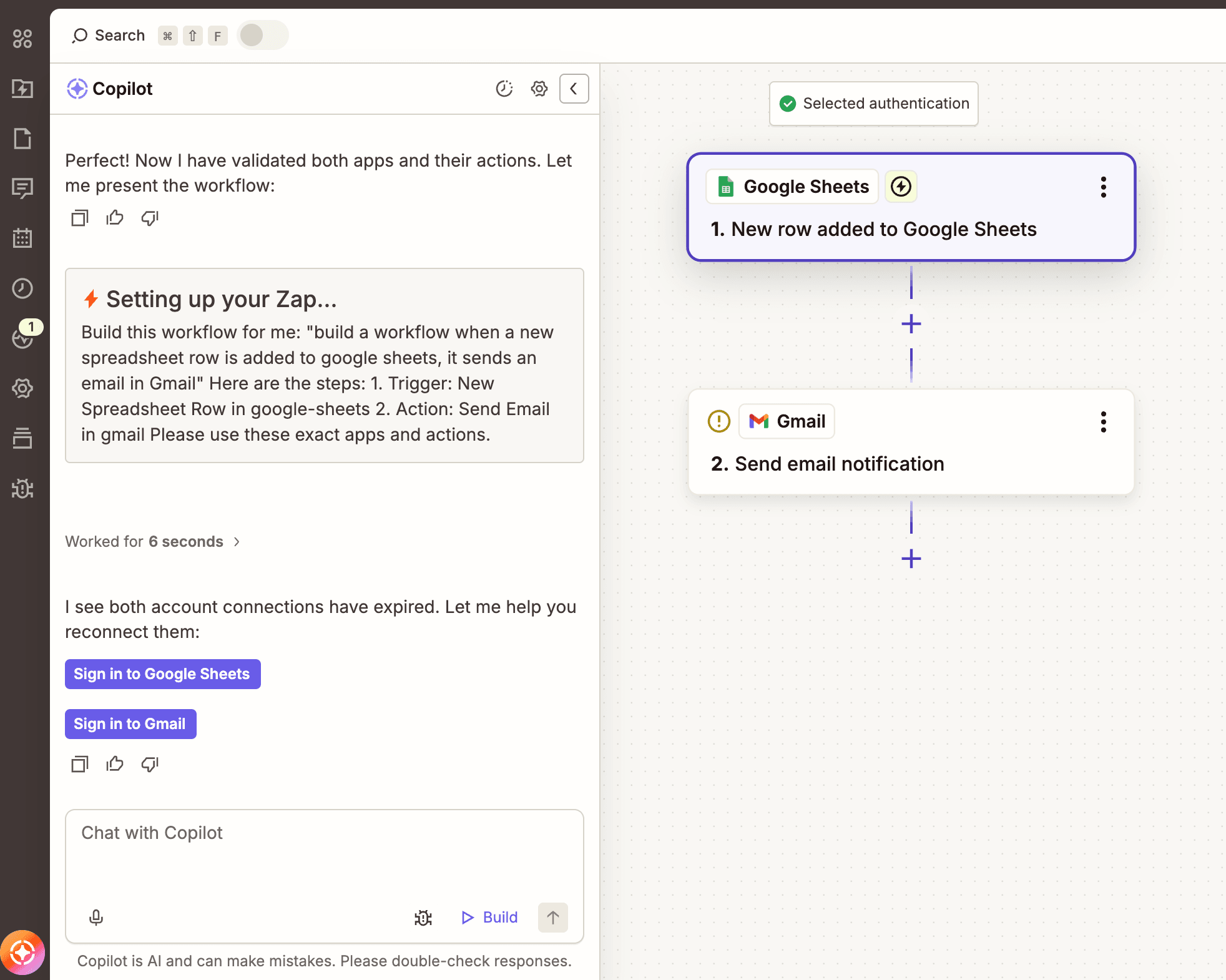This screenshot has height=980, width=1226.
Task: Open the apps grid icon in sidebar
Action: point(22,39)
